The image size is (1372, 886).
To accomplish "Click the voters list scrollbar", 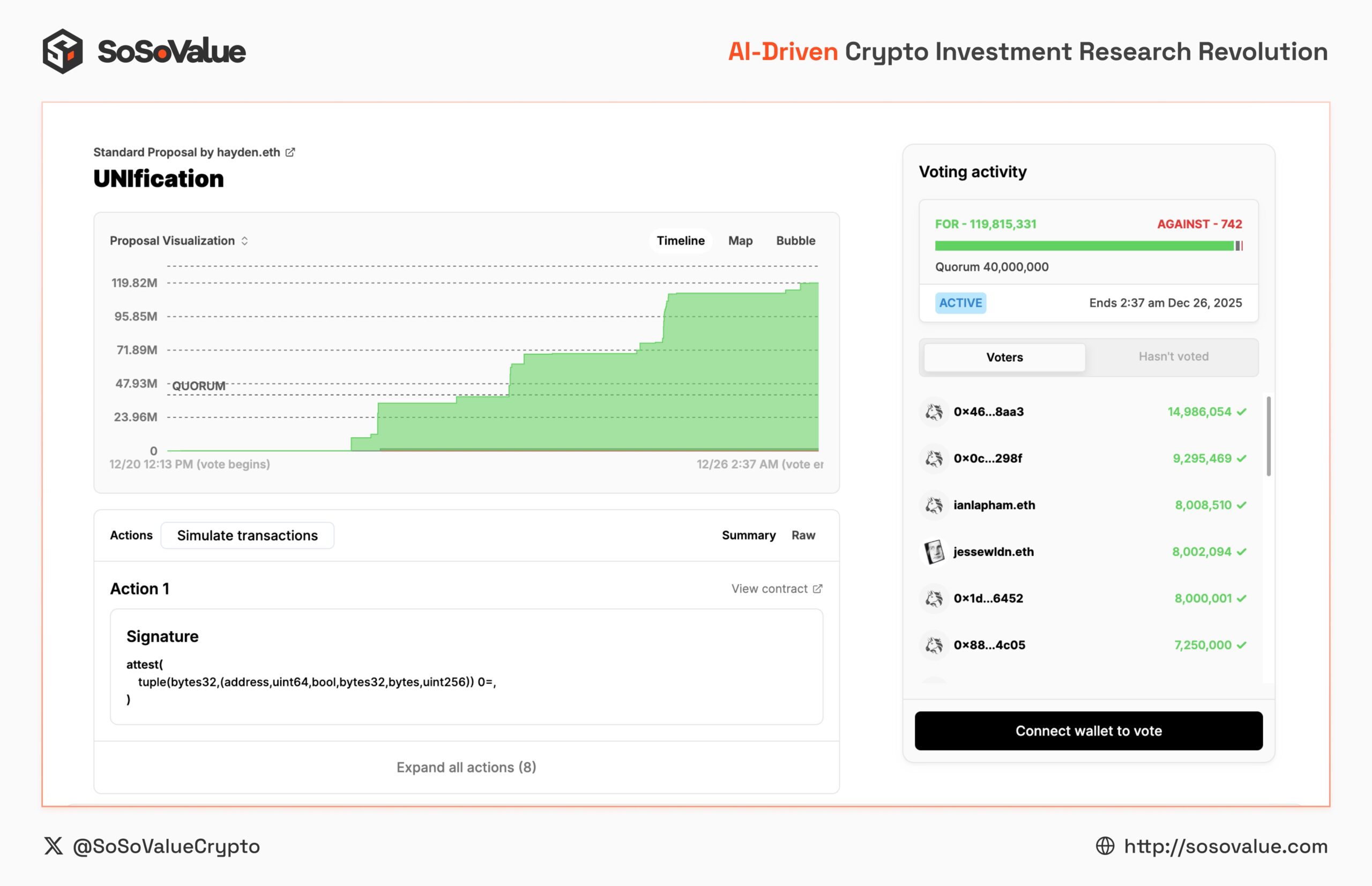I will click(x=1269, y=436).
